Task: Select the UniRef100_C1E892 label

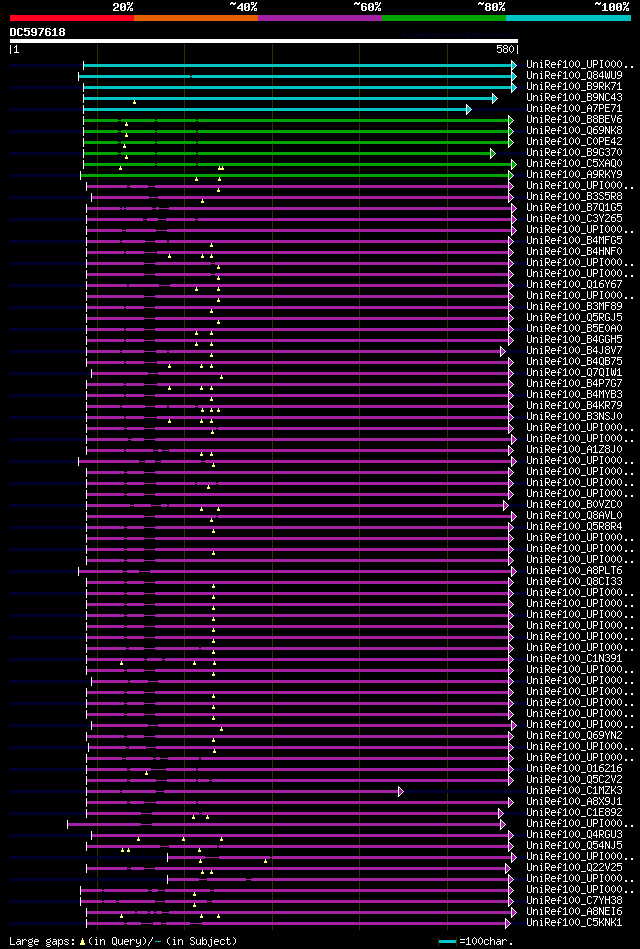Action: pyautogui.click(x=574, y=812)
